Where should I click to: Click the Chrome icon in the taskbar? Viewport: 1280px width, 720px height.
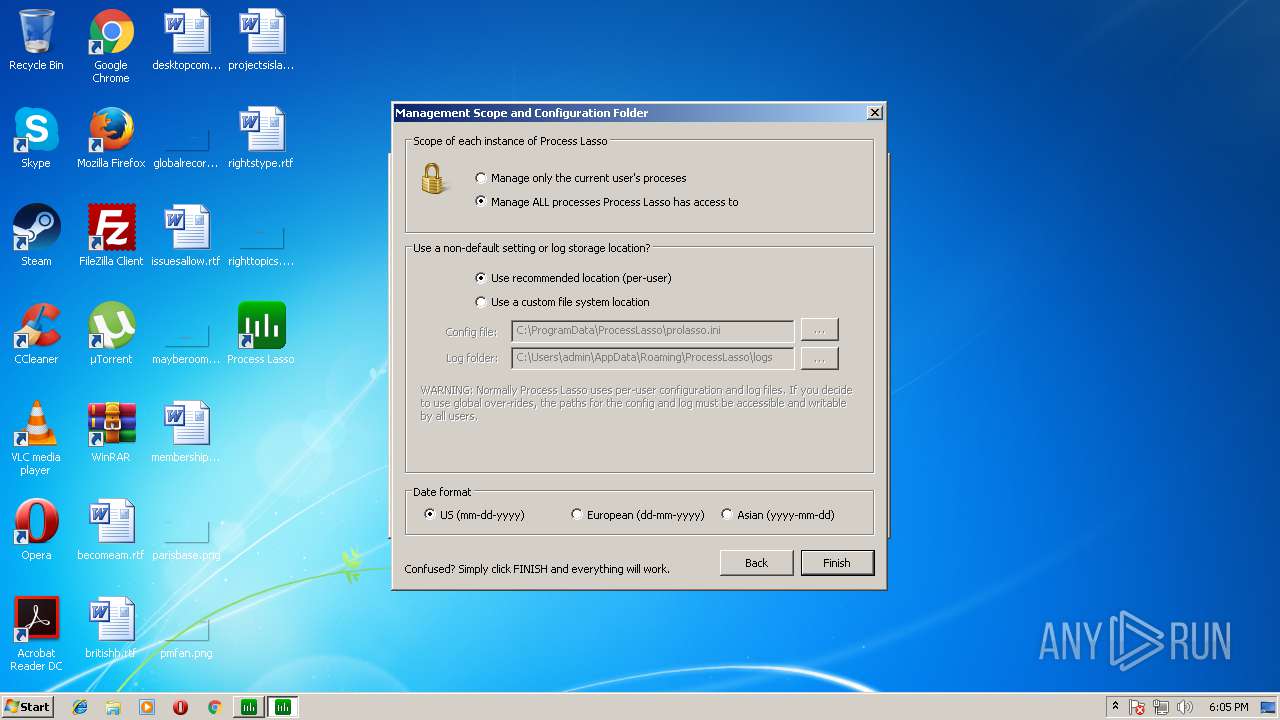(214, 707)
